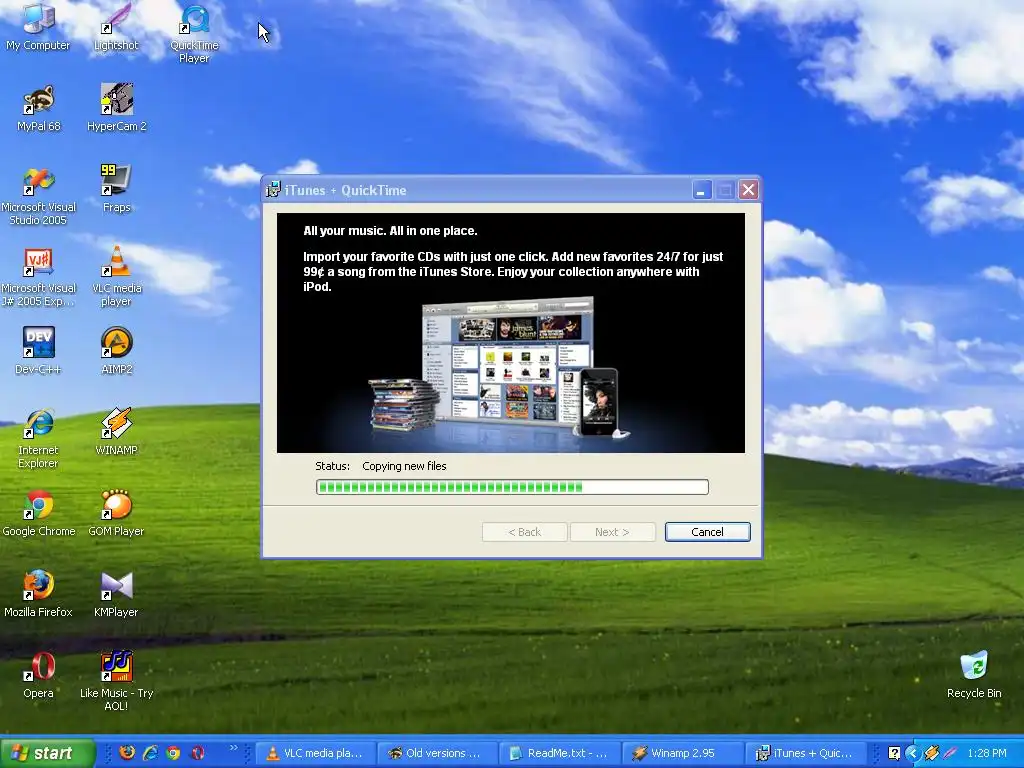
Task: Click the installer title bar icon
Action: point(273,190)
